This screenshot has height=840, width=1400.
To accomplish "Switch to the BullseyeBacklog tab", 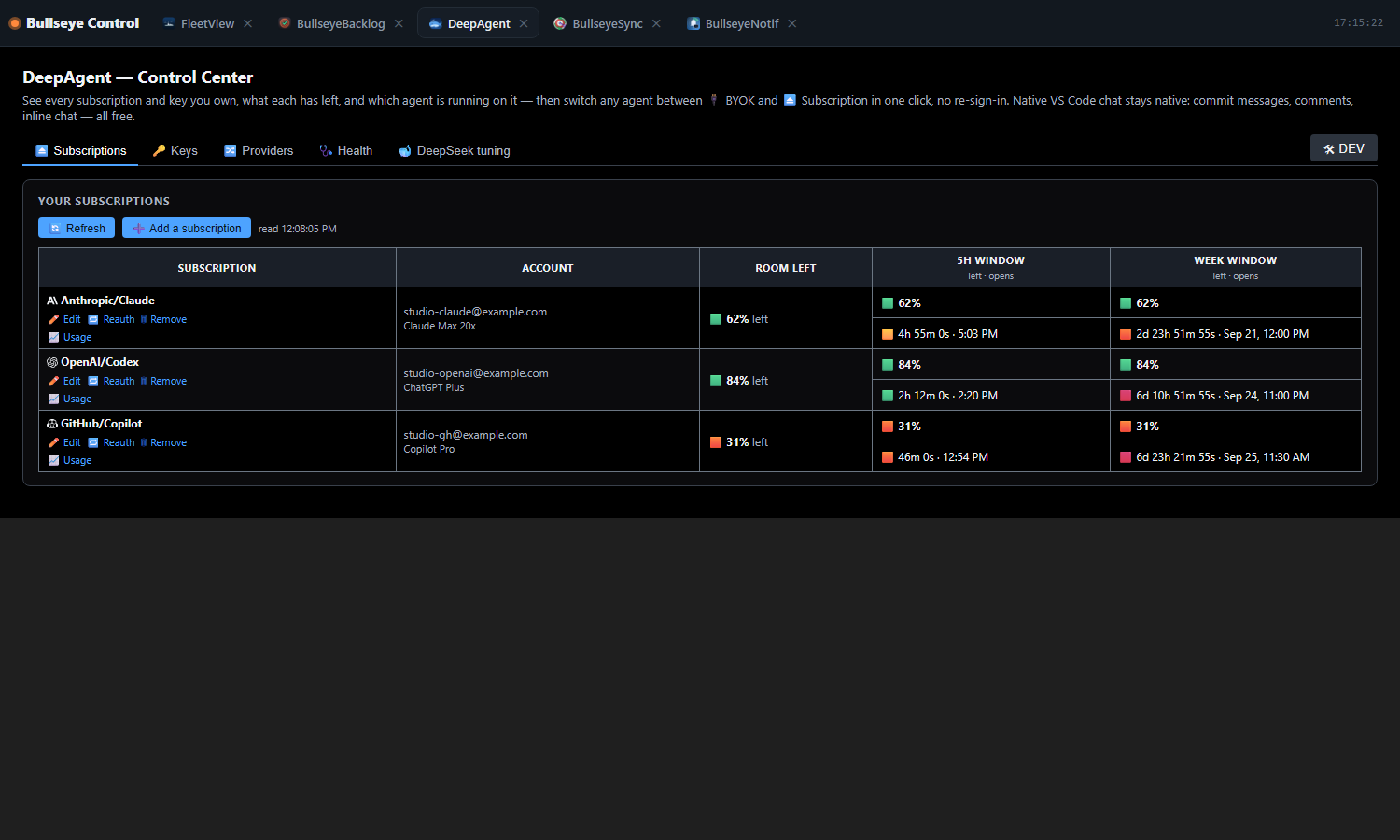I will pos(341,23).
